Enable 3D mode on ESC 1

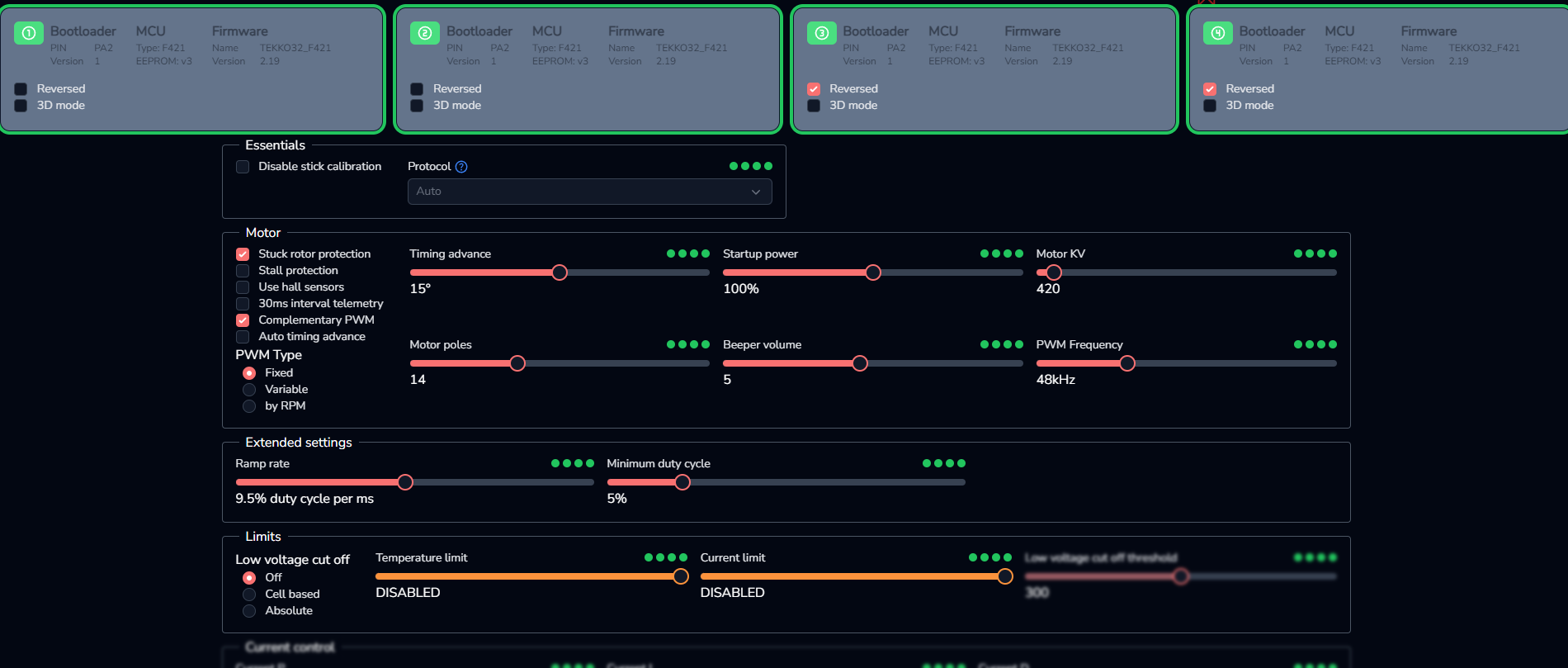coord(21,106)
